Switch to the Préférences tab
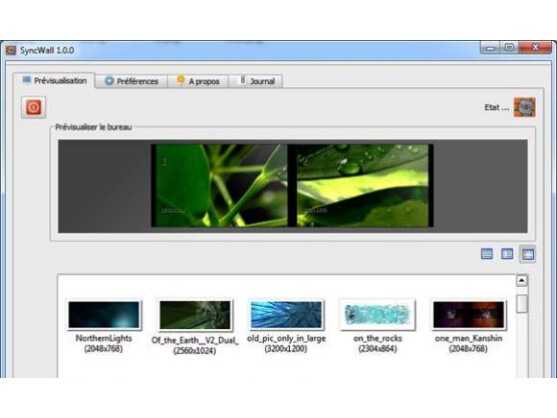Viewport: 557px width, 418px height. [x=131, y=81]
